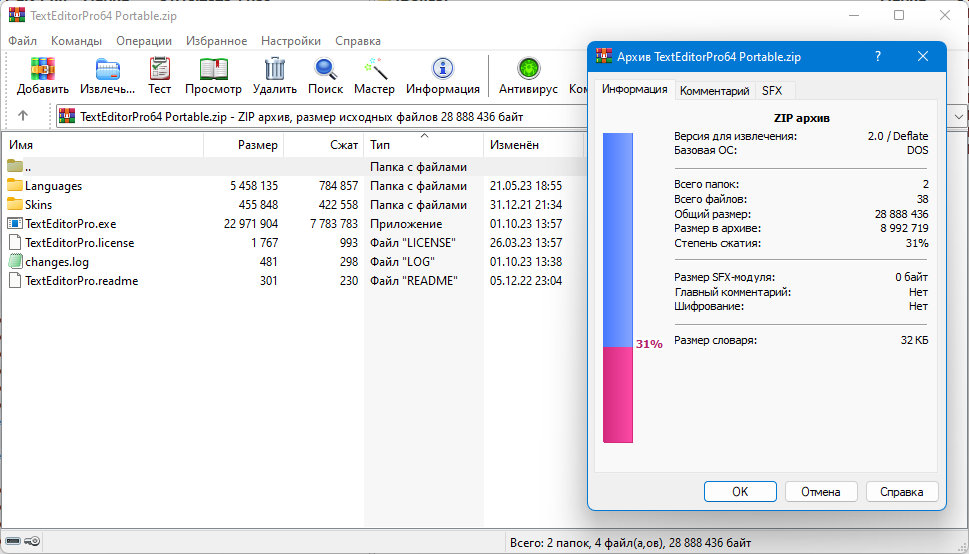Click the WinRAR icon in dialog title
The height and width of the screenshot is (554, 969).
604,56
